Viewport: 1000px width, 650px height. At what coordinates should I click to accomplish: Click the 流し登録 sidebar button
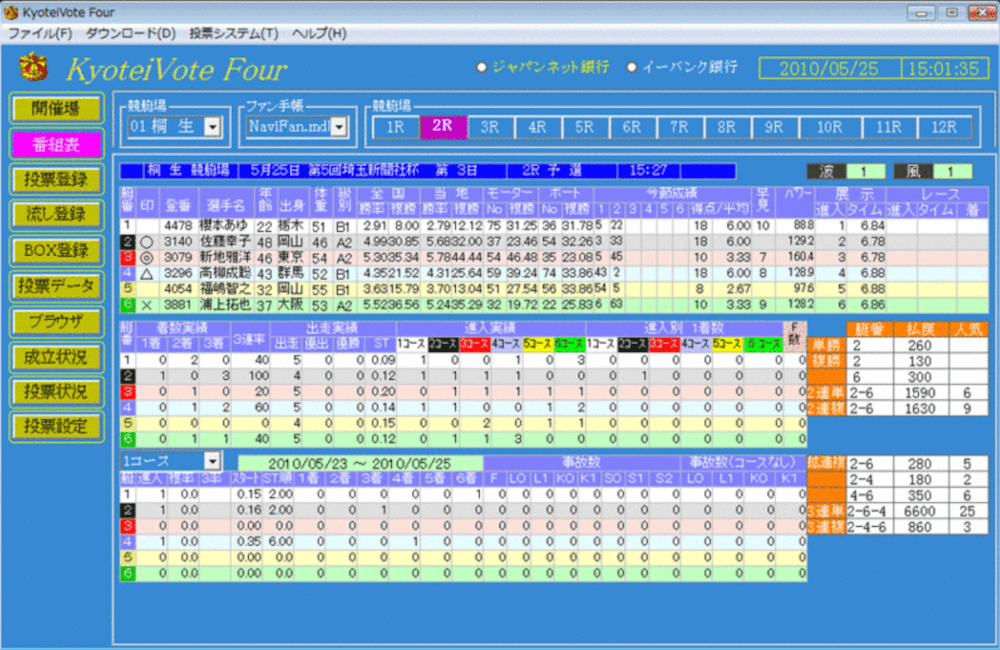[56, 214]
